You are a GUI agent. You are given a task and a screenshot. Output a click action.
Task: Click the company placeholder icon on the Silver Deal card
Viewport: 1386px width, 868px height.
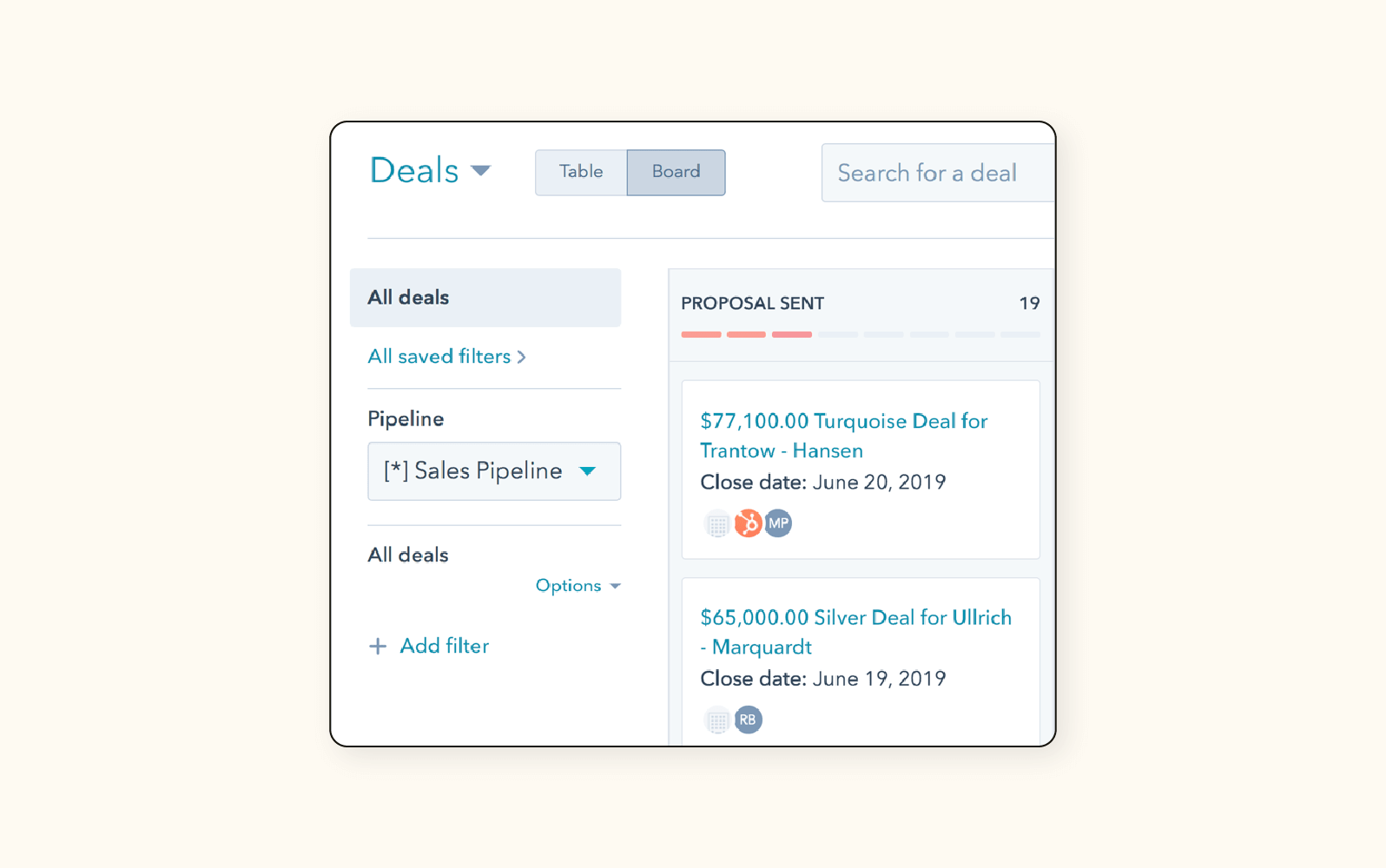coord(716,719)
